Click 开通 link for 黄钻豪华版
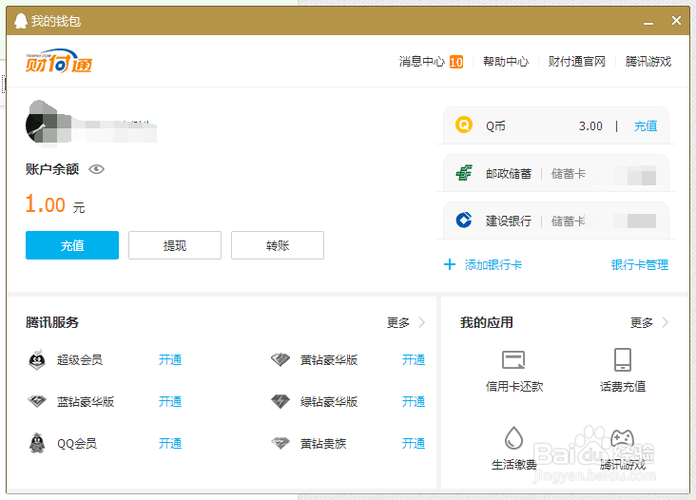The height and width of the screenshot is (500, 696). click(413, 360)
